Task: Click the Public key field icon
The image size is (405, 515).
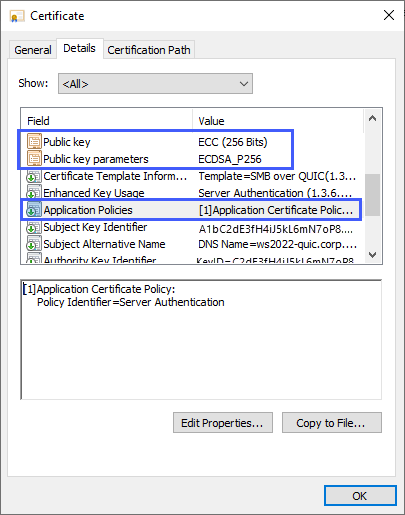Action: [x=34, y=142]
